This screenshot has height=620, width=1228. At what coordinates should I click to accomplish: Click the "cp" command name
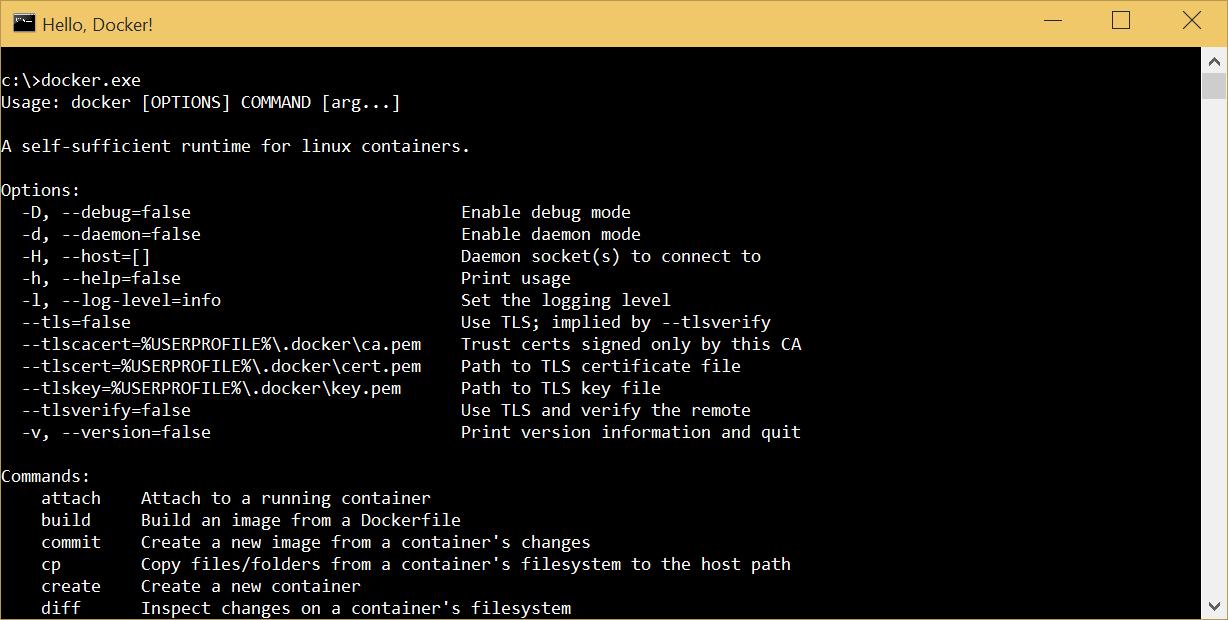click(51, 564)
